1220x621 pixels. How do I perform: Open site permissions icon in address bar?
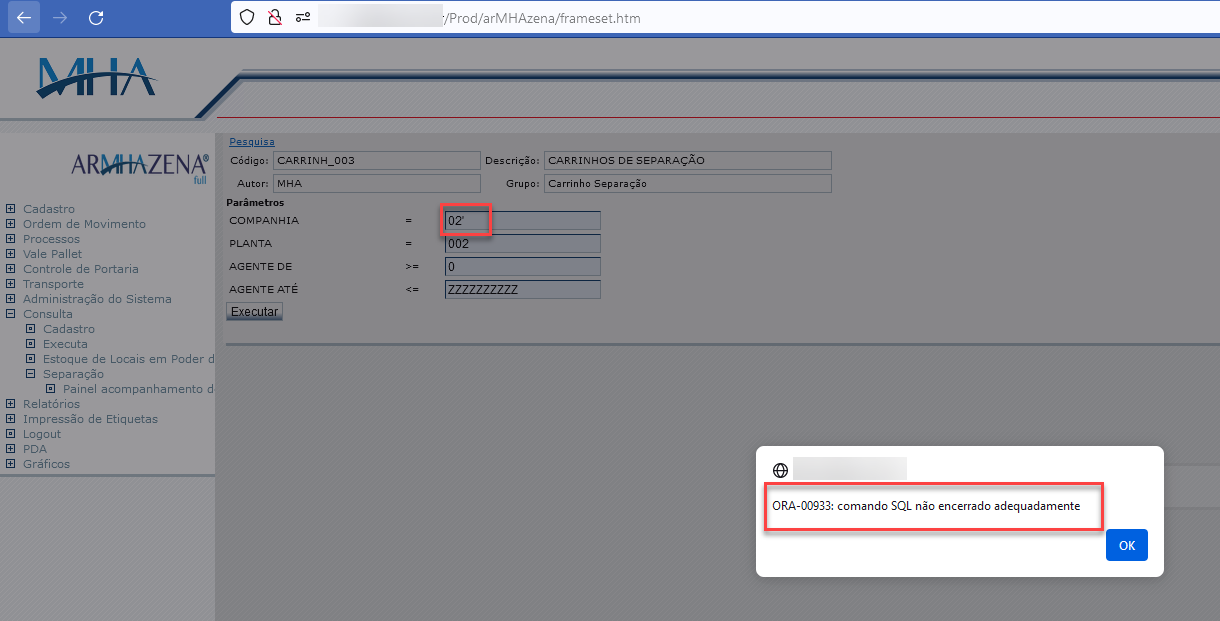coord(302,18)
